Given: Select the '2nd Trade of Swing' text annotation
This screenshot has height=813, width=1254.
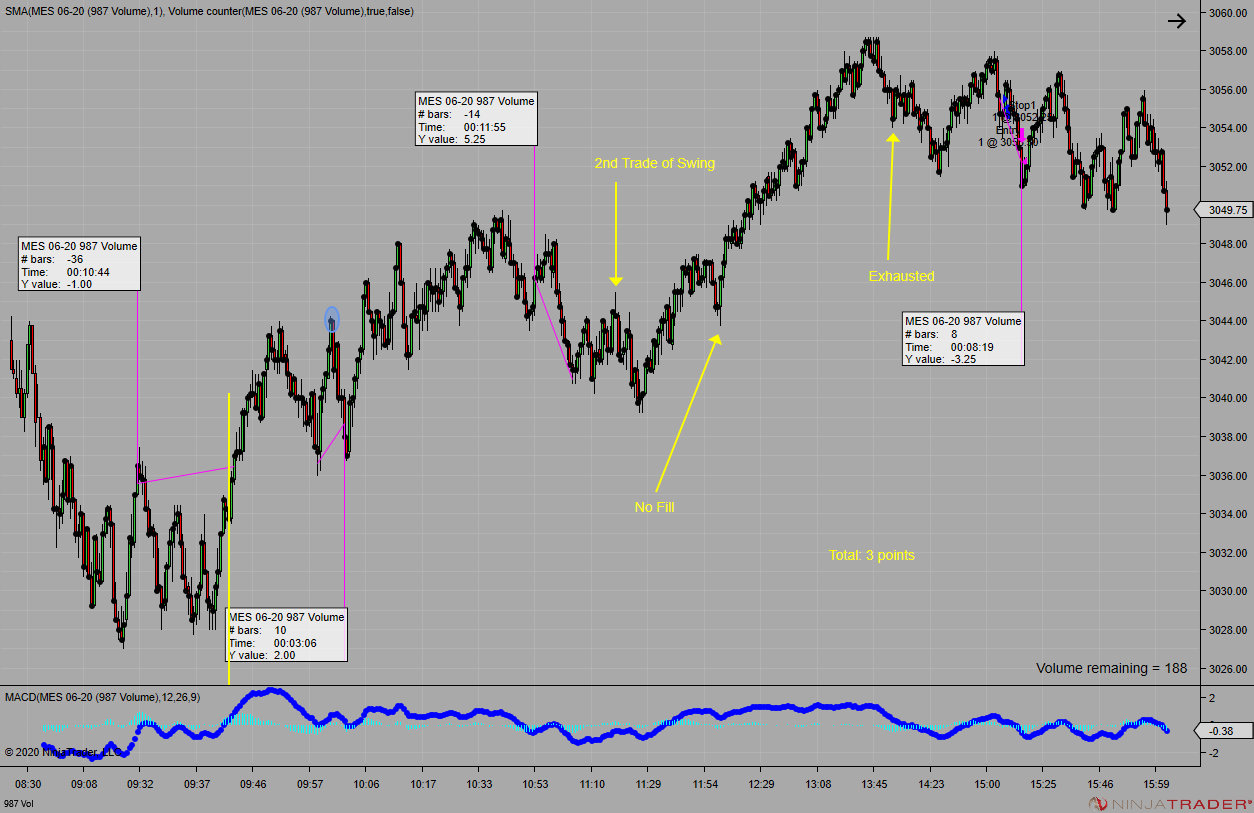Looking at the screenshot, I should tap(655, 163).
